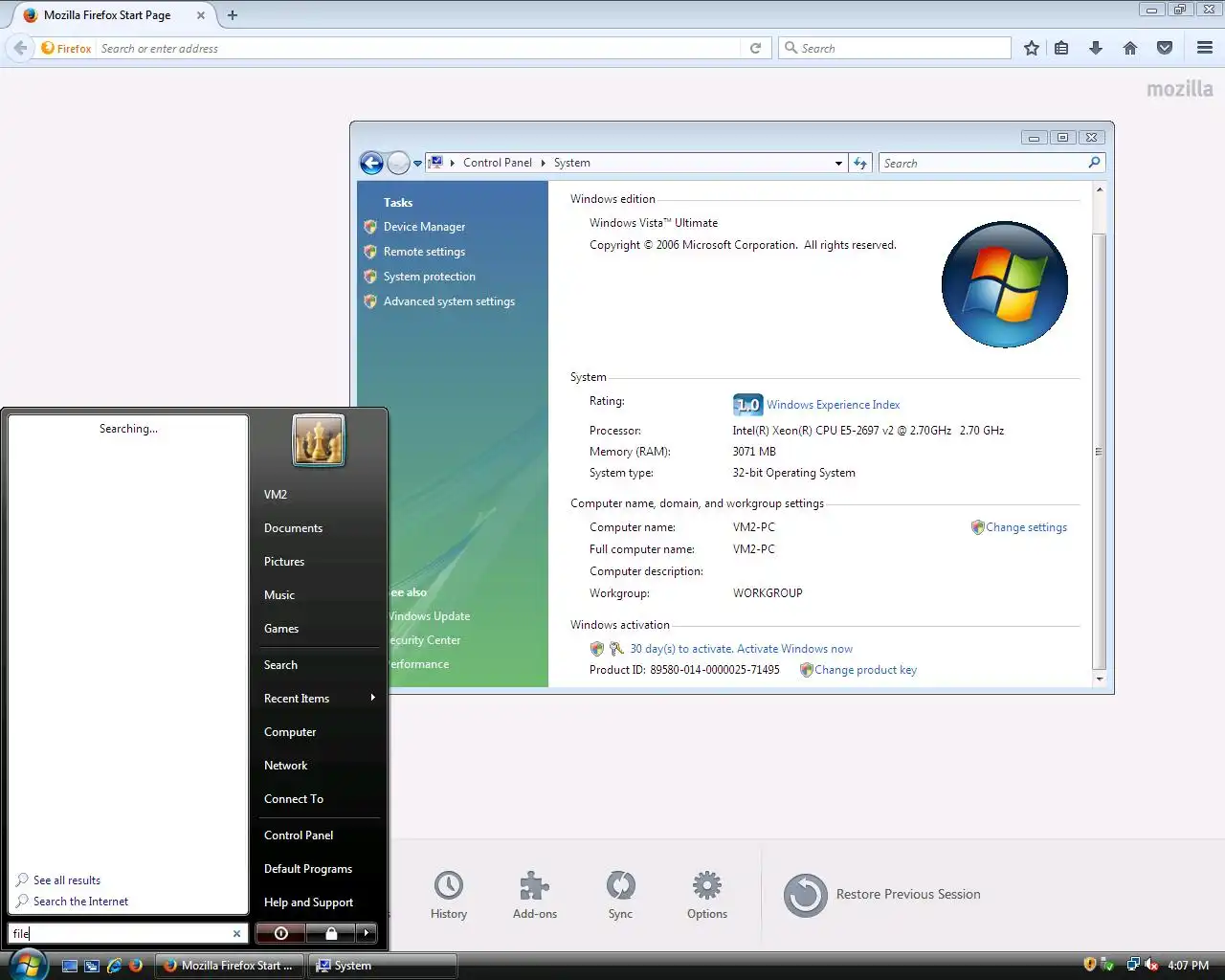Close the Mozilla Firefox Start Page tab
This screenshot has width=1225, height=980.
[x=201, y=15]
